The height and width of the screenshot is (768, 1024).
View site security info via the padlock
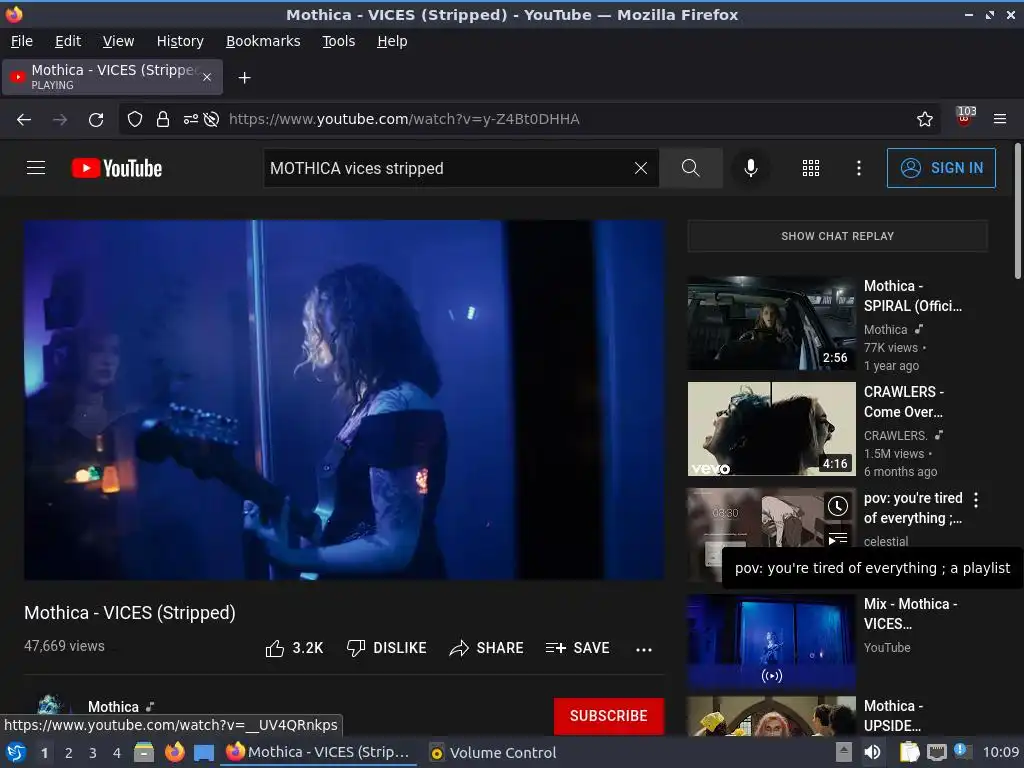point(163,120)
